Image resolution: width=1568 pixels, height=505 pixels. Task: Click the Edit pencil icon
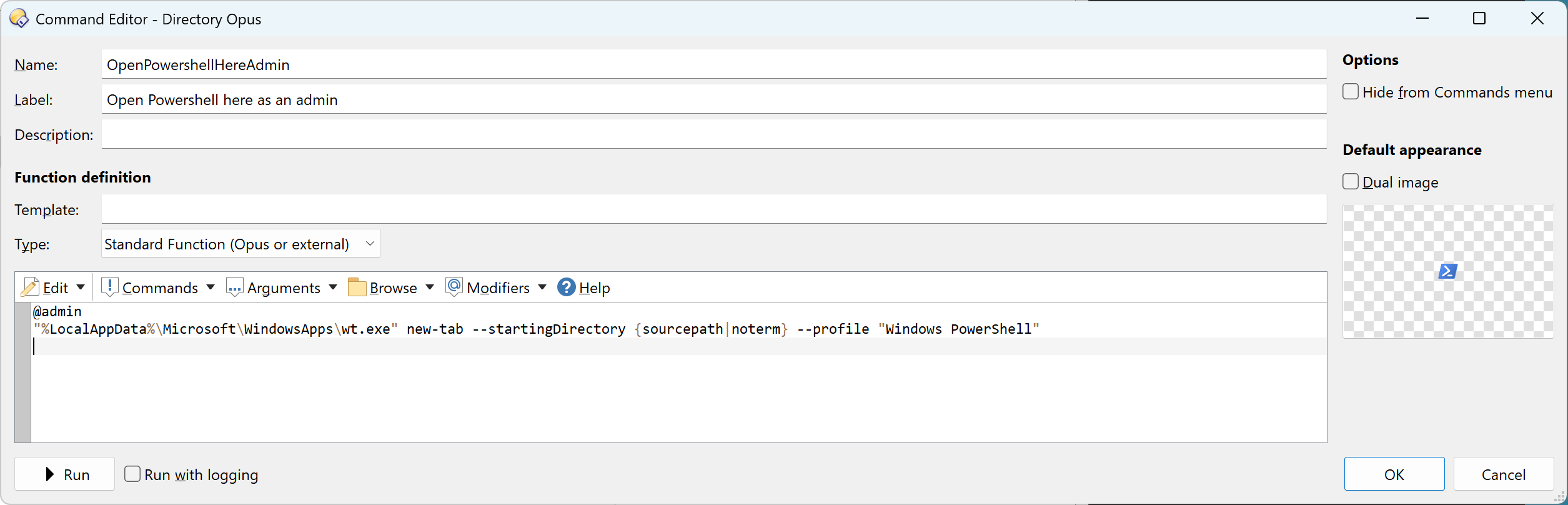click(x=30, y=287)
